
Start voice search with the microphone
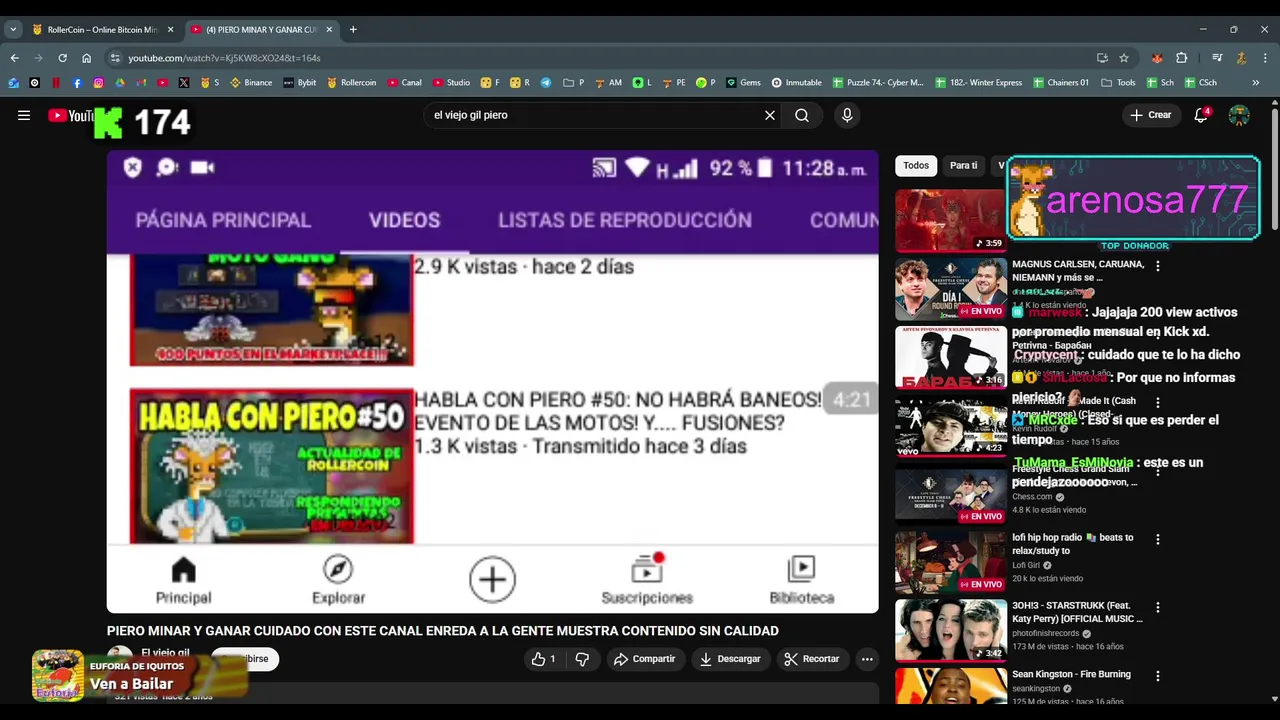coord(847,115)
